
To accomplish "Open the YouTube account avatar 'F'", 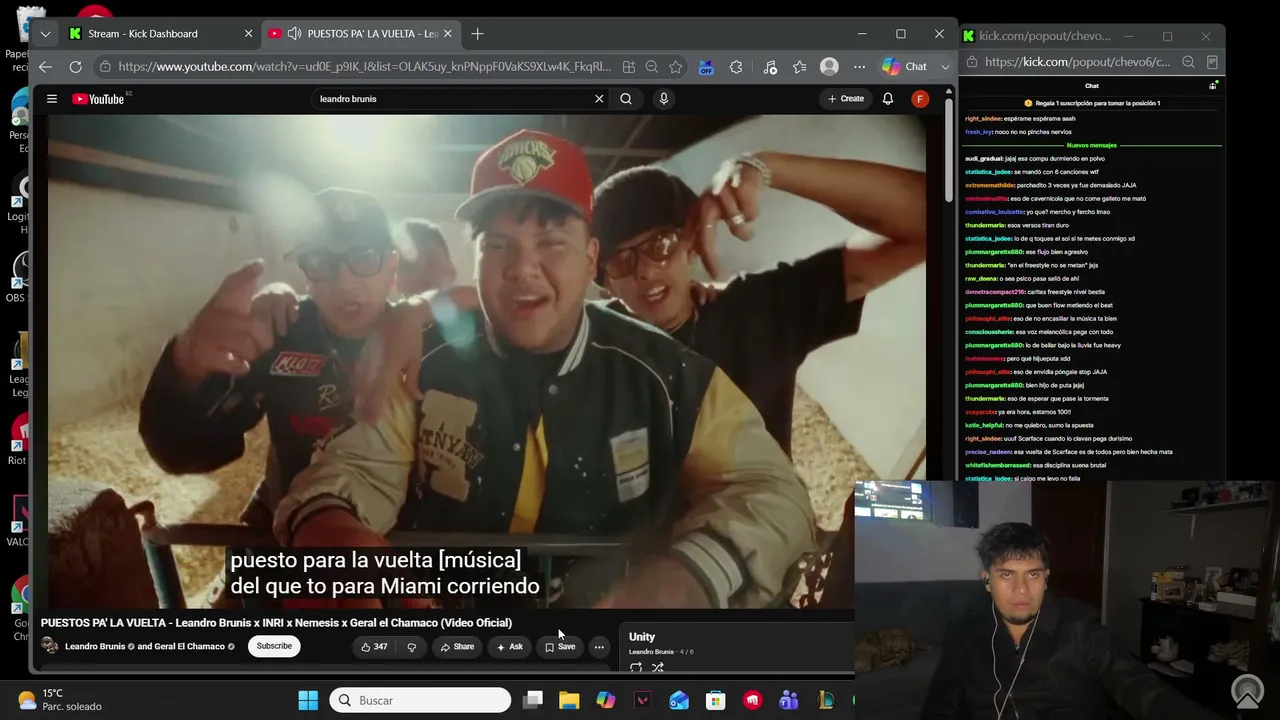I will (x=920, y=99).
